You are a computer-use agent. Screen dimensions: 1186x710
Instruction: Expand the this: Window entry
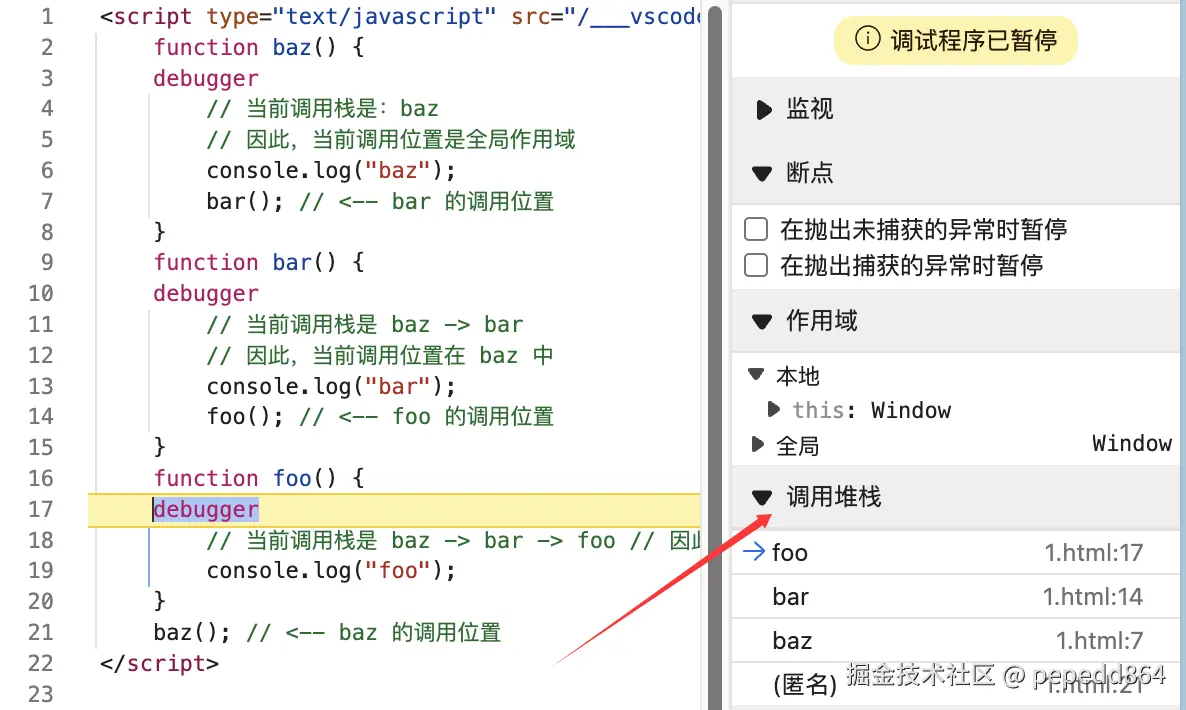coord(773,410)
